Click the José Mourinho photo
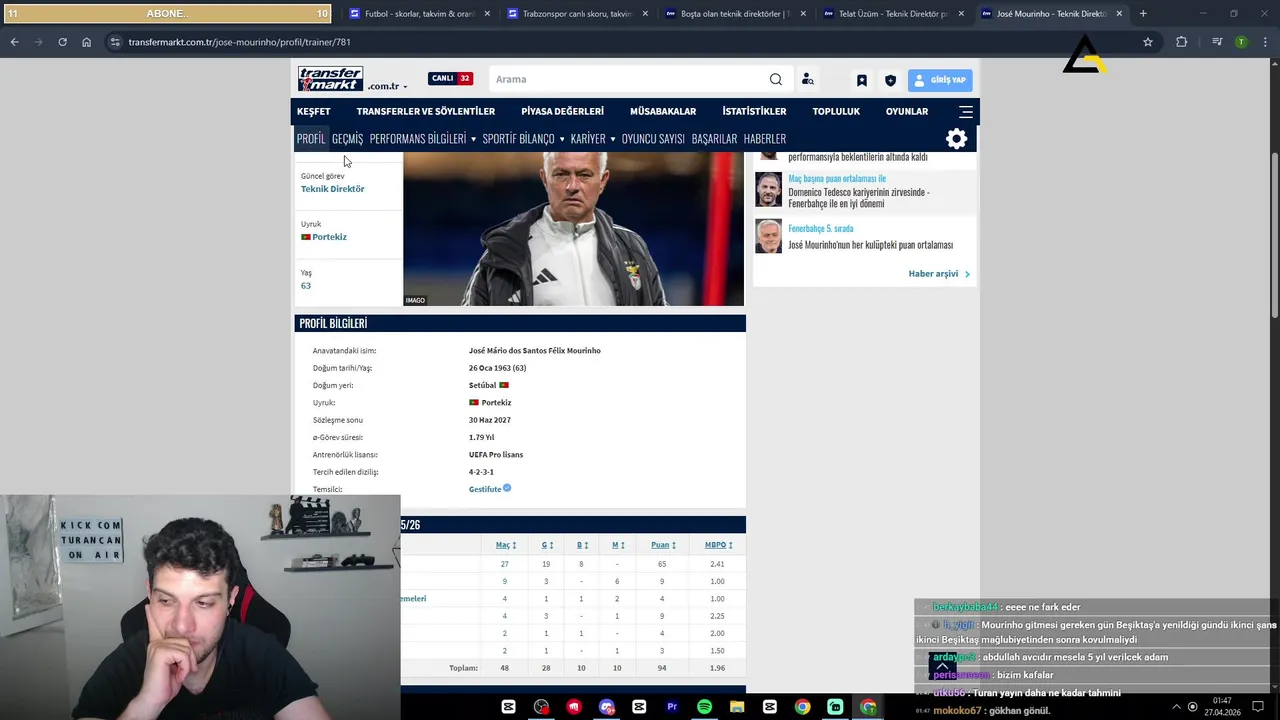The width and height of the screenshot is (1280, 720). 573,229
